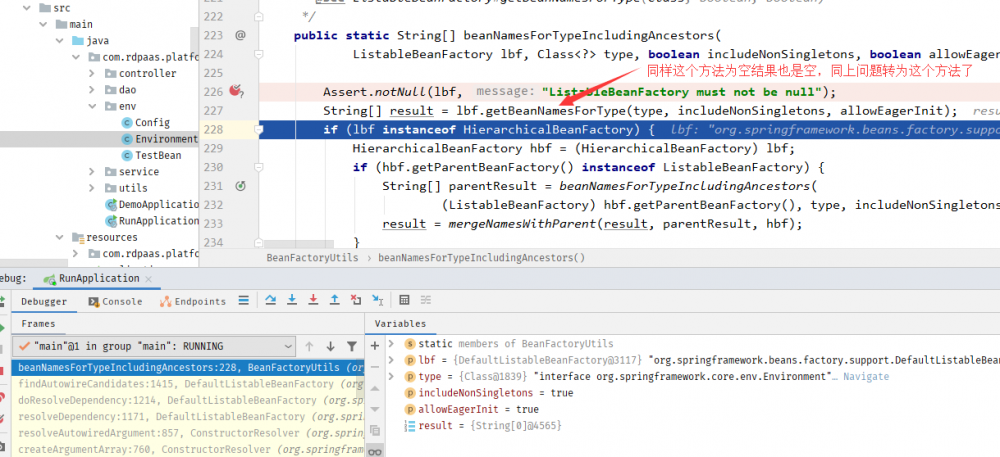Click the Run to Cursor icon
Viewport: 1000px width, 457px height.
[x=378, y=300]
